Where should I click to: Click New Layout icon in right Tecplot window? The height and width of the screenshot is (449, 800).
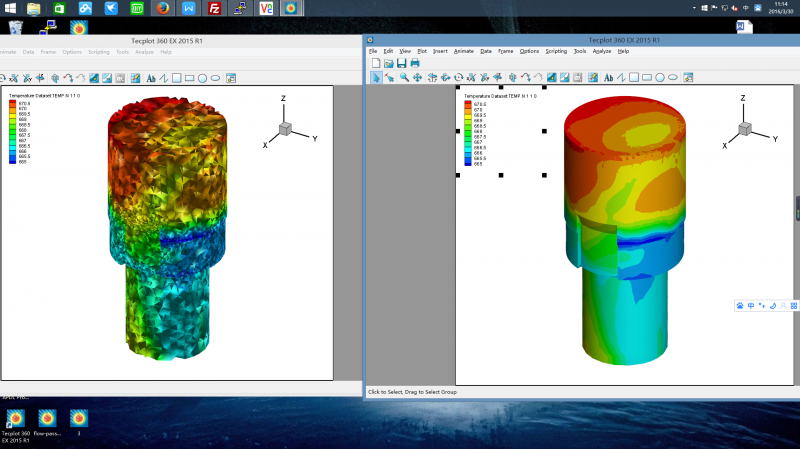pyautogui.click(x=376, y=63)
